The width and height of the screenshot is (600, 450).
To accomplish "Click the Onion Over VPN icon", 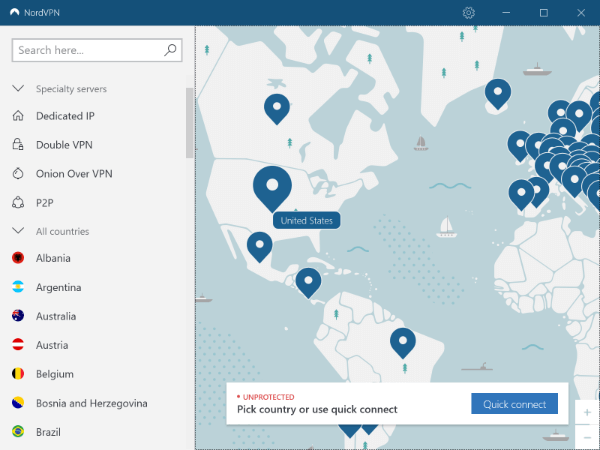I will tap(18, 173).
